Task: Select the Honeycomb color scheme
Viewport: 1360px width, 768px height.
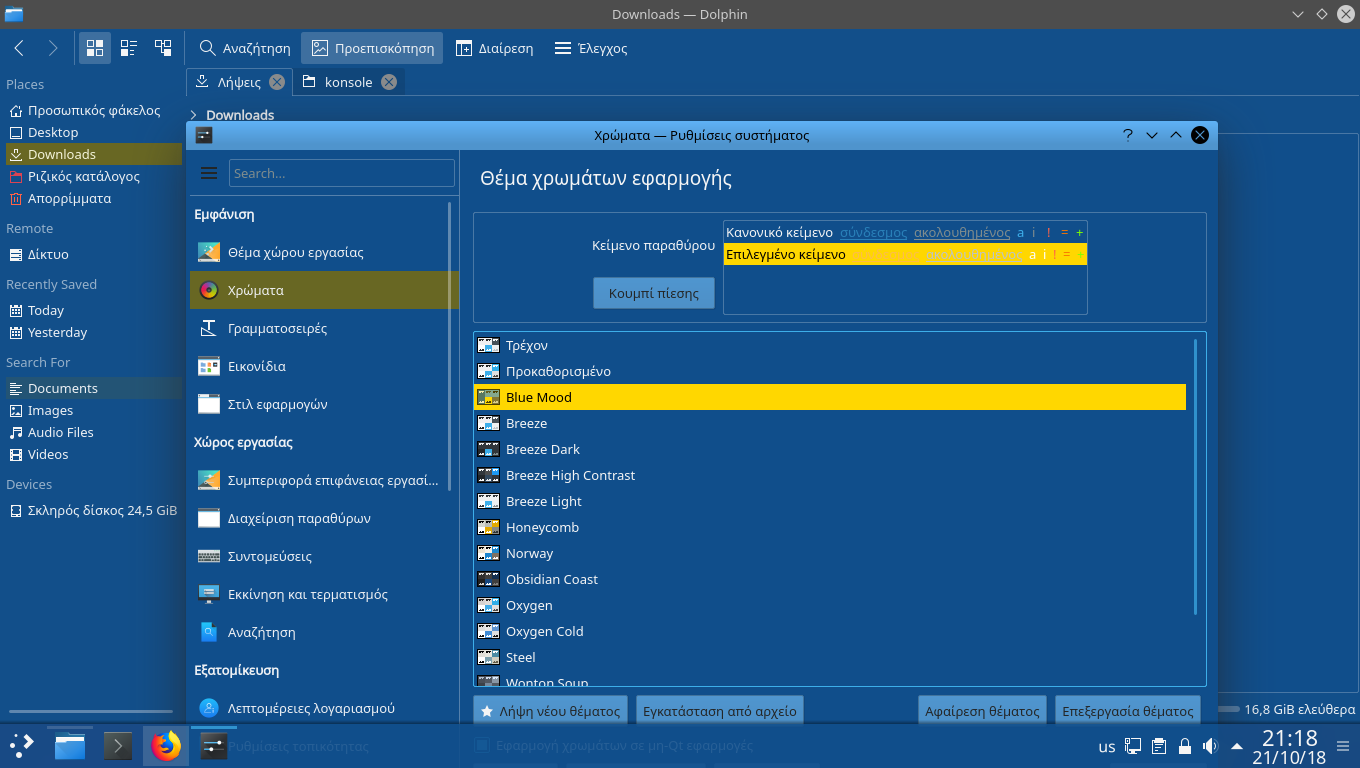Action: (830, 527)
